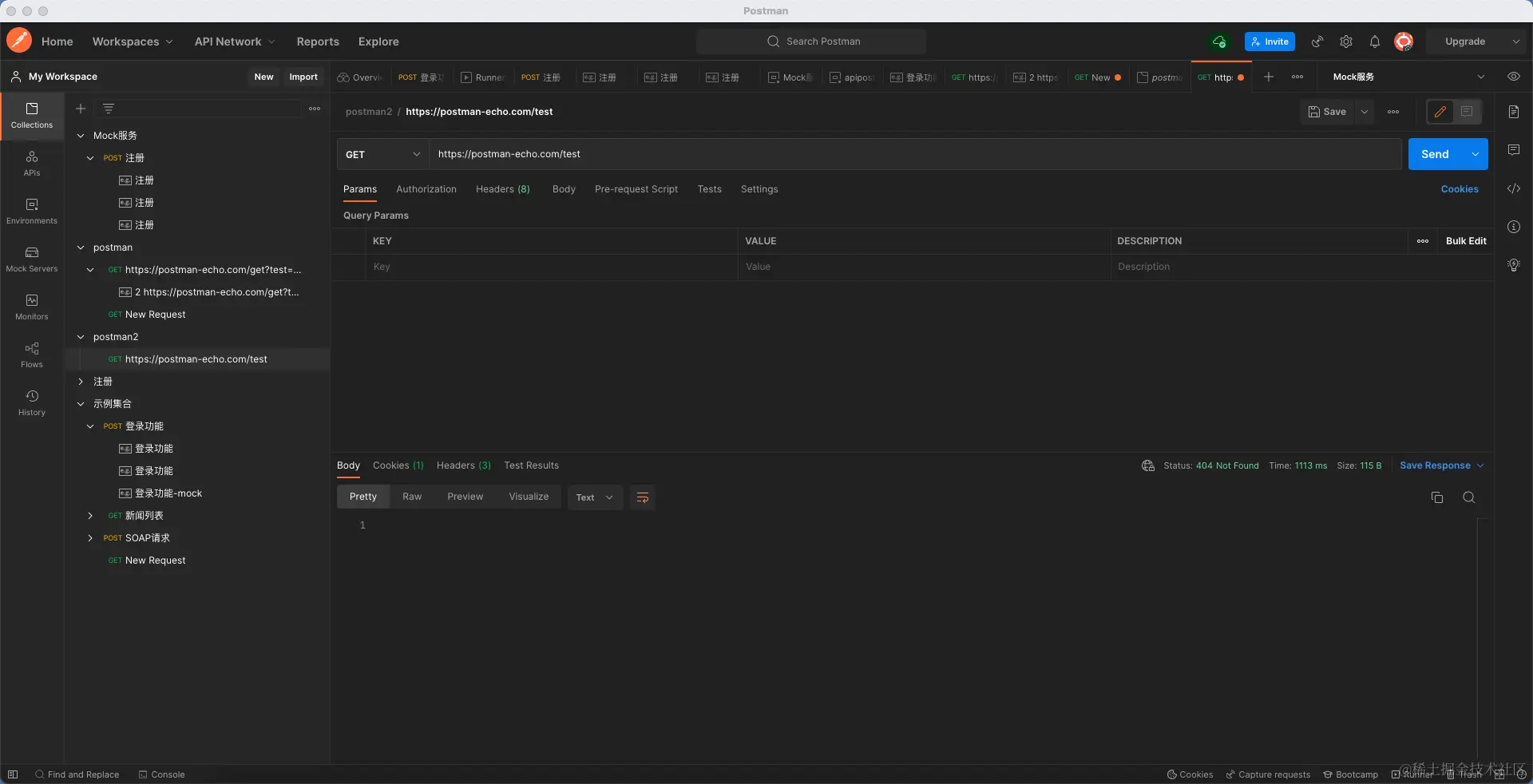The width and height of the screenshot is (1533, 784).
Task: Expand the 注册 collection
Action: (81, 382)
